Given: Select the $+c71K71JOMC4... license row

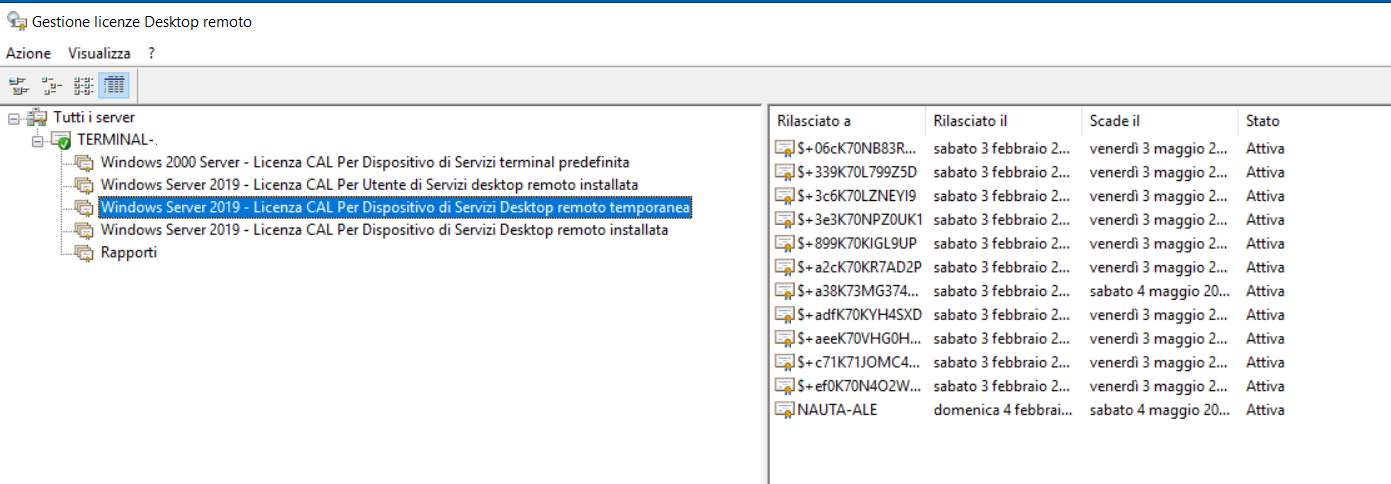Looking at the screenshot, I should pyautogui.click(x=1030, y=362).
